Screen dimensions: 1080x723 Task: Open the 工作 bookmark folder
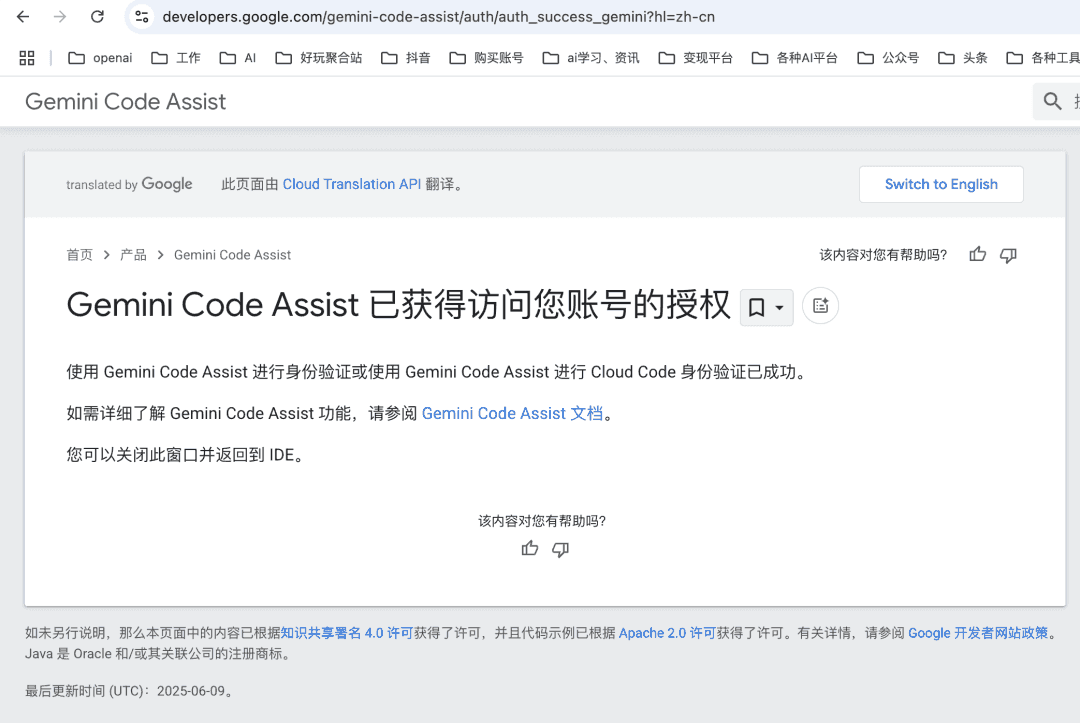click(176, 58)
